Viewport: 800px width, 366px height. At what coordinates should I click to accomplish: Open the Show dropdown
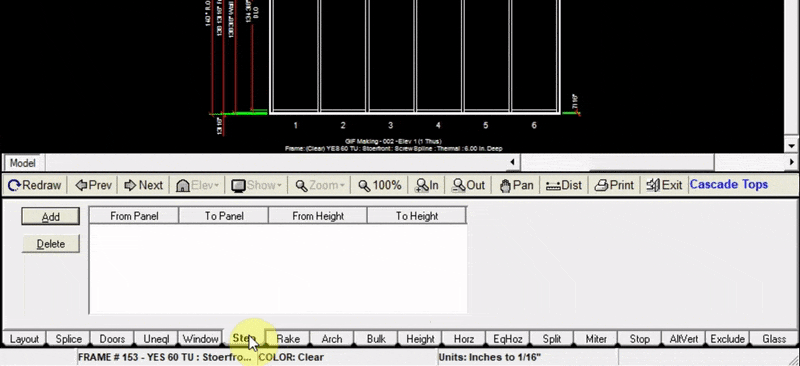256,185
